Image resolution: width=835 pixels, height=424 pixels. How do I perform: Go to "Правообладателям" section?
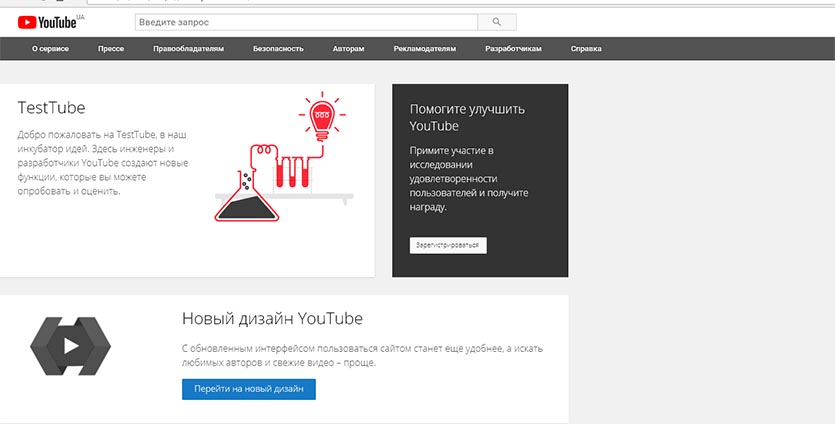tap(189, 48)
